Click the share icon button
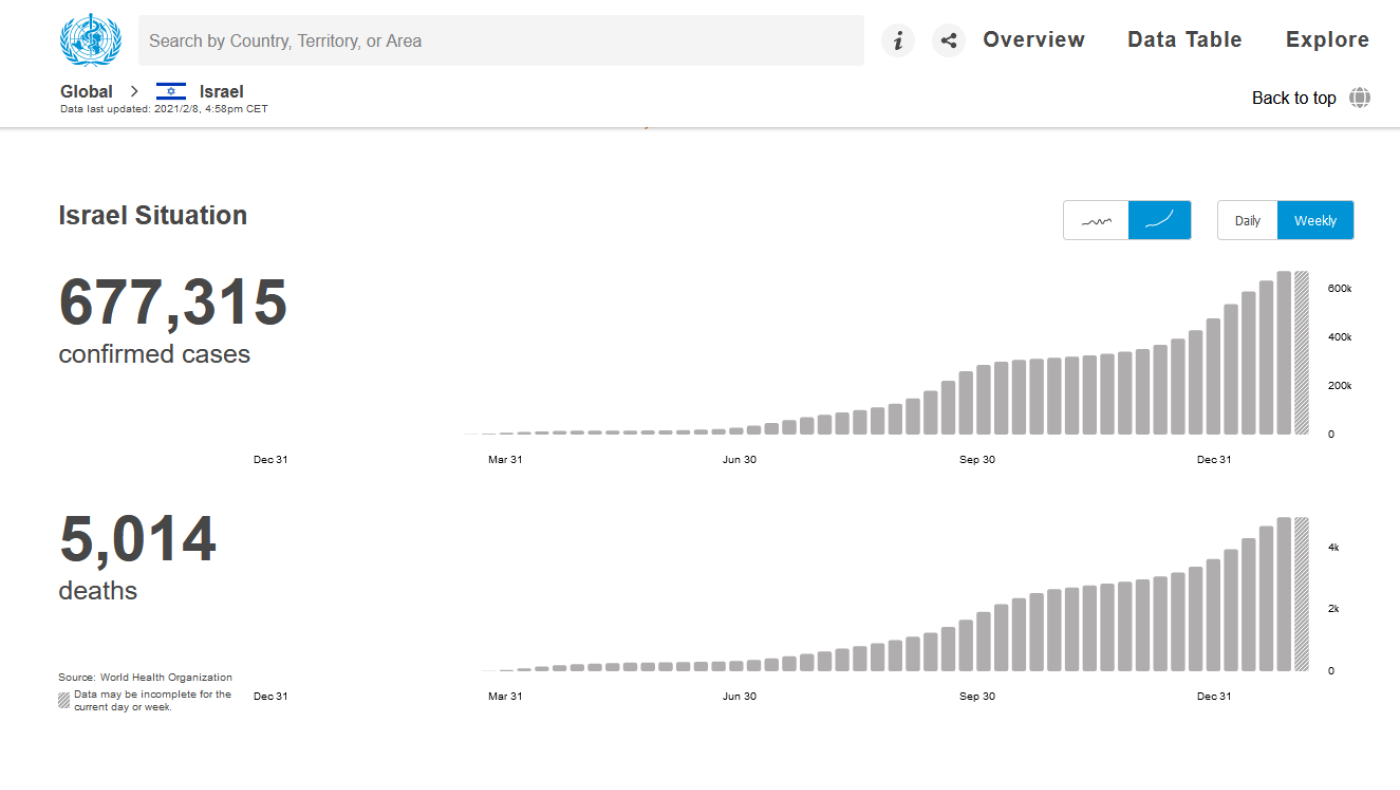The width and height of the screenshot is (1400, 790). [x=948, y=41]
